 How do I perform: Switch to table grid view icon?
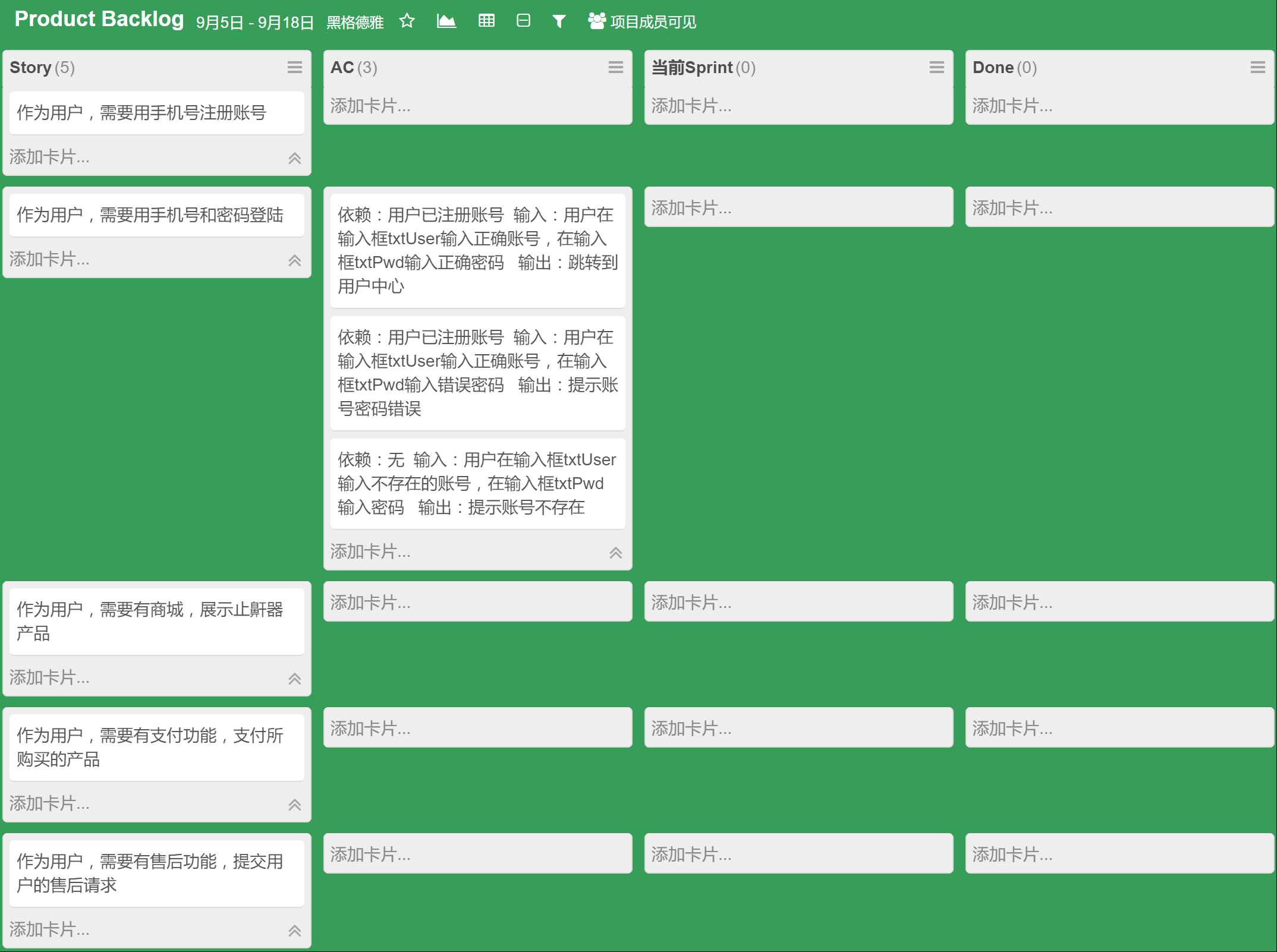click(486, 21)
